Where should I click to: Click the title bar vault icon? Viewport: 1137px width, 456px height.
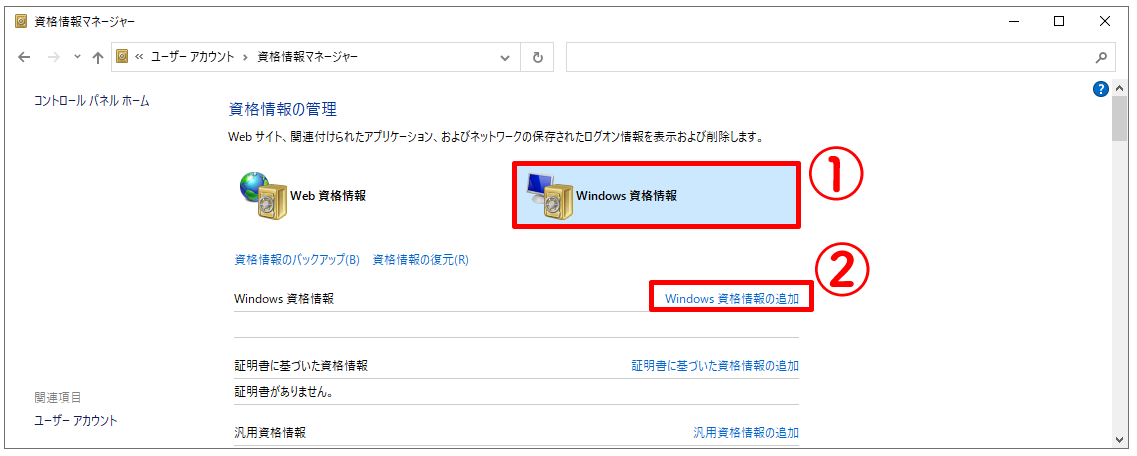pos(22,21)
